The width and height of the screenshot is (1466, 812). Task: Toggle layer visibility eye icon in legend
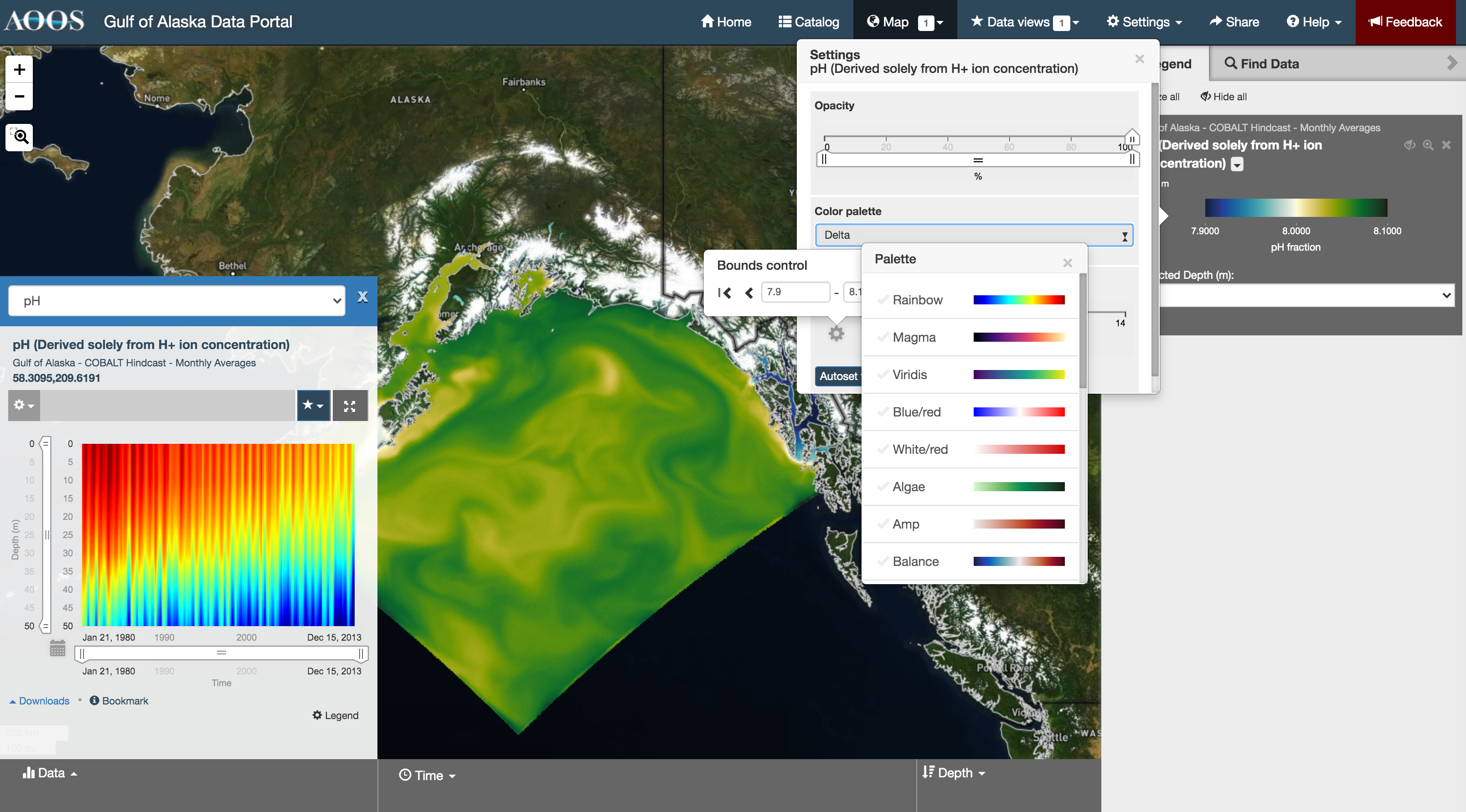point(1409,145)
